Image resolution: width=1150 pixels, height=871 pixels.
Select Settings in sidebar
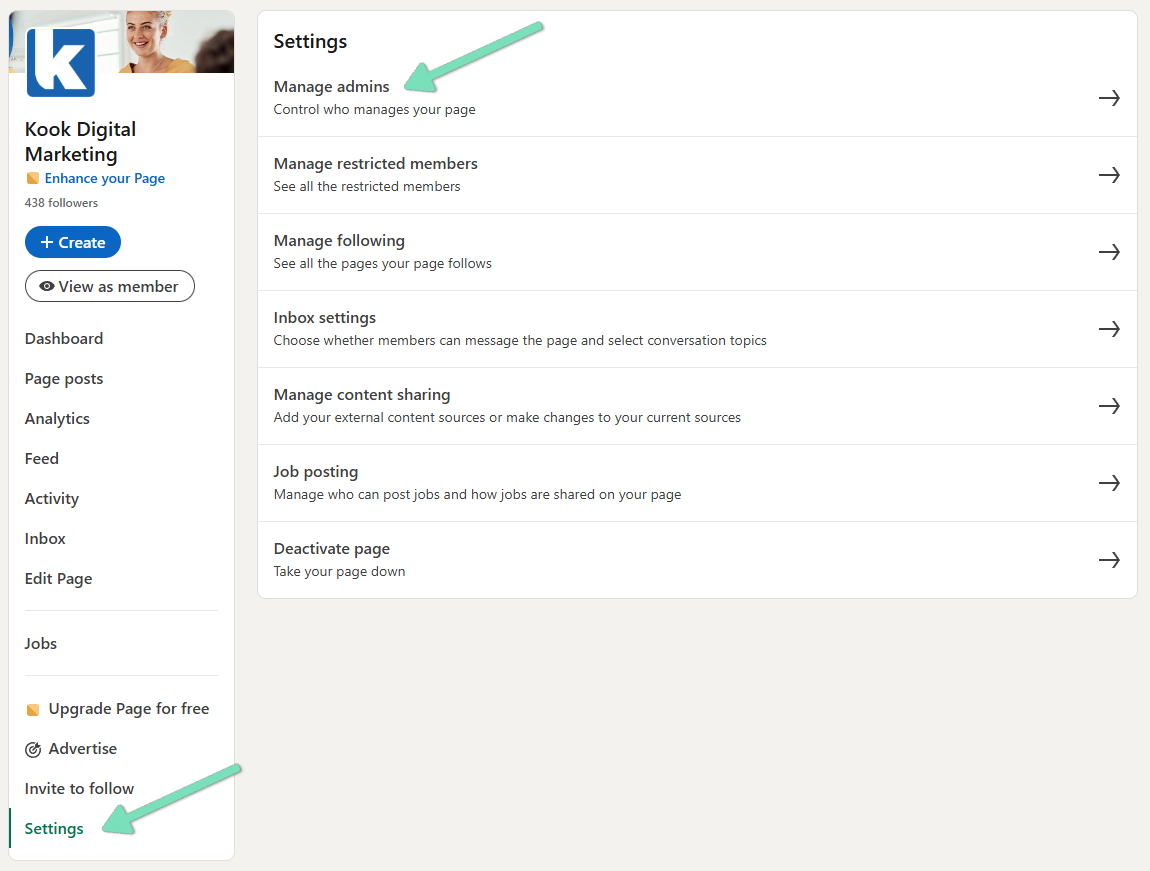(x=54, y=828)
